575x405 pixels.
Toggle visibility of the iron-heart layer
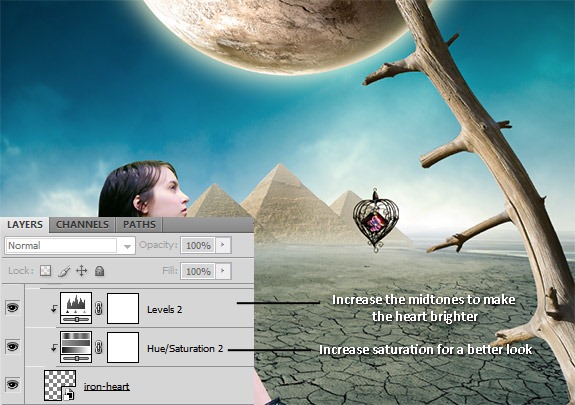[12, 384]
